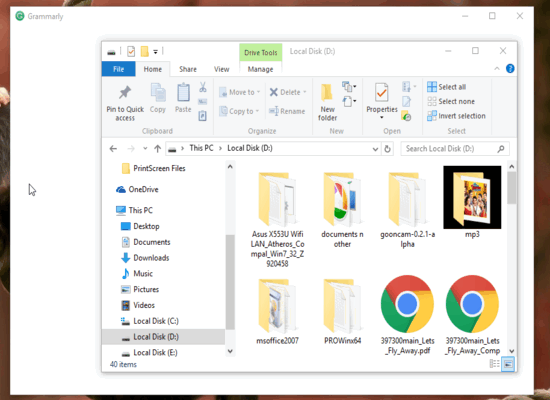Screen dimensions: 550x400
Task: Click Select none
Action: pos(451,101)
